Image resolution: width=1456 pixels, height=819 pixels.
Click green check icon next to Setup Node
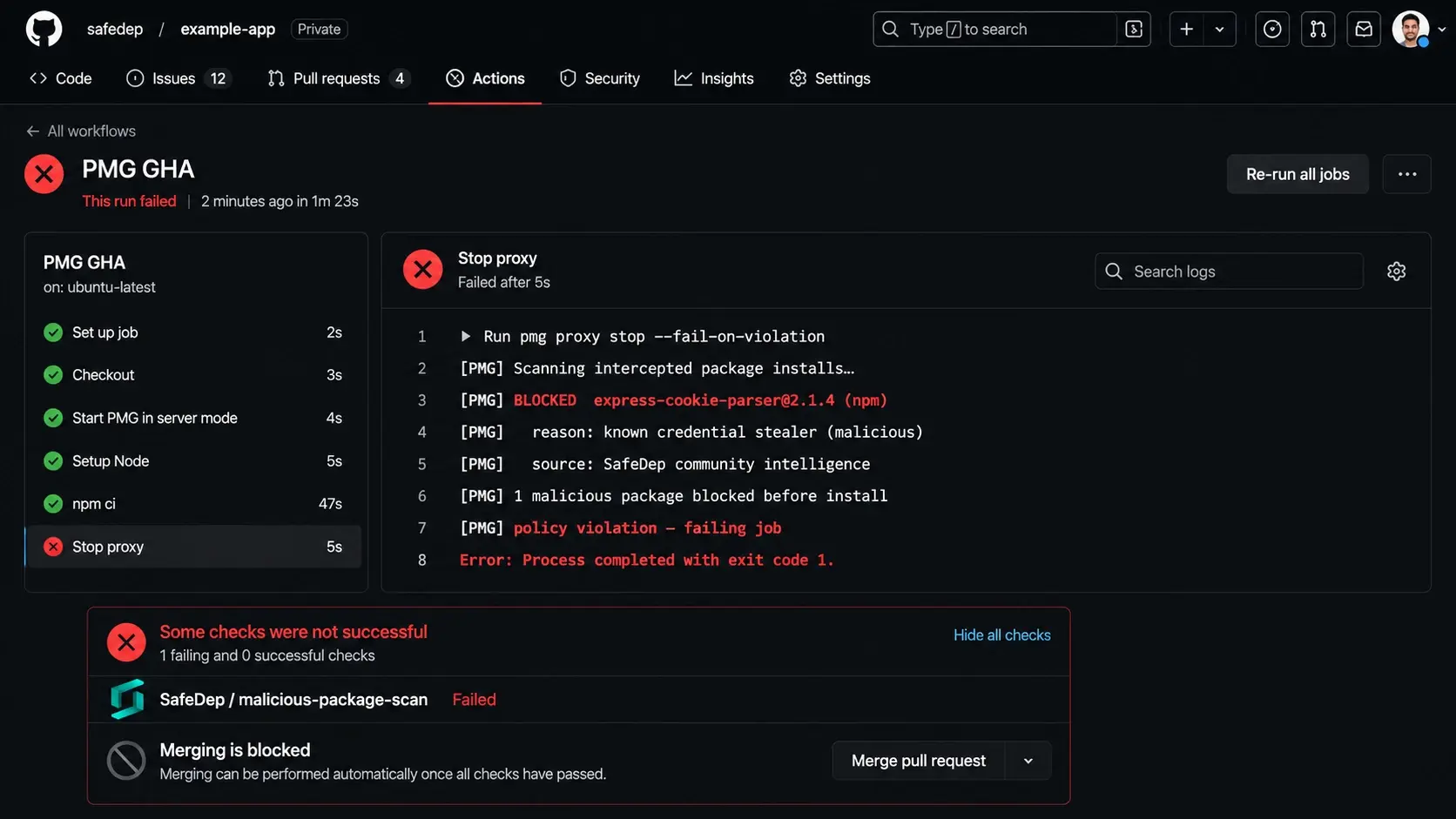coord(53,460)
